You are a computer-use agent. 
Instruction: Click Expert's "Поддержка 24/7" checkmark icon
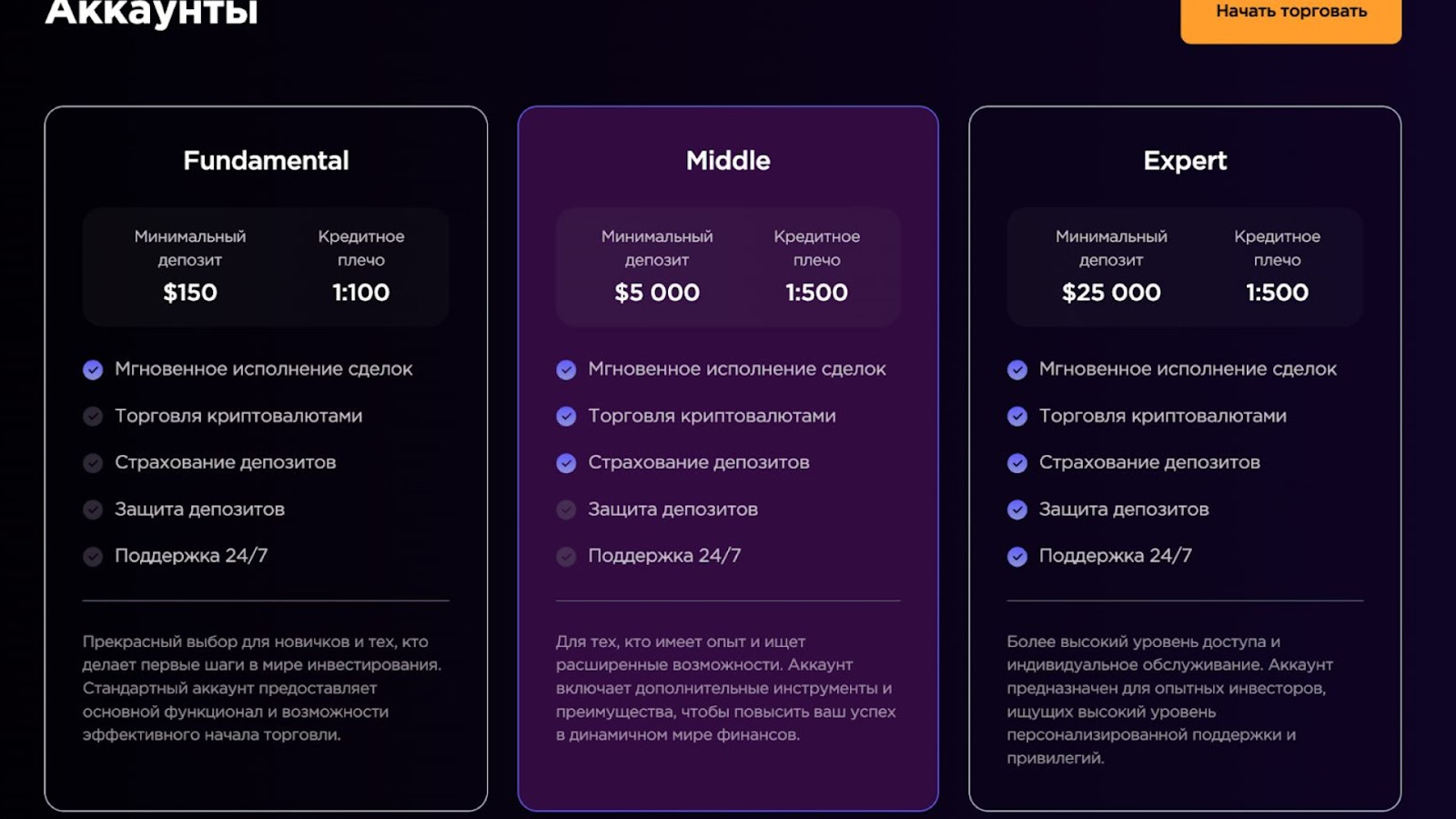click(x=1017, y=557)
